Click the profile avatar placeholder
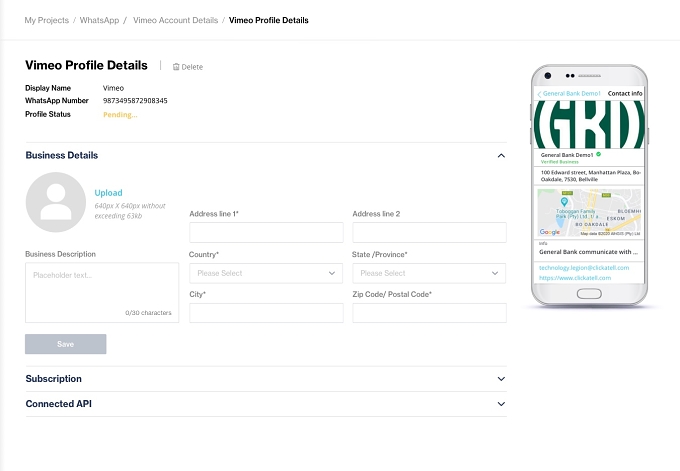 pos(56,202)
